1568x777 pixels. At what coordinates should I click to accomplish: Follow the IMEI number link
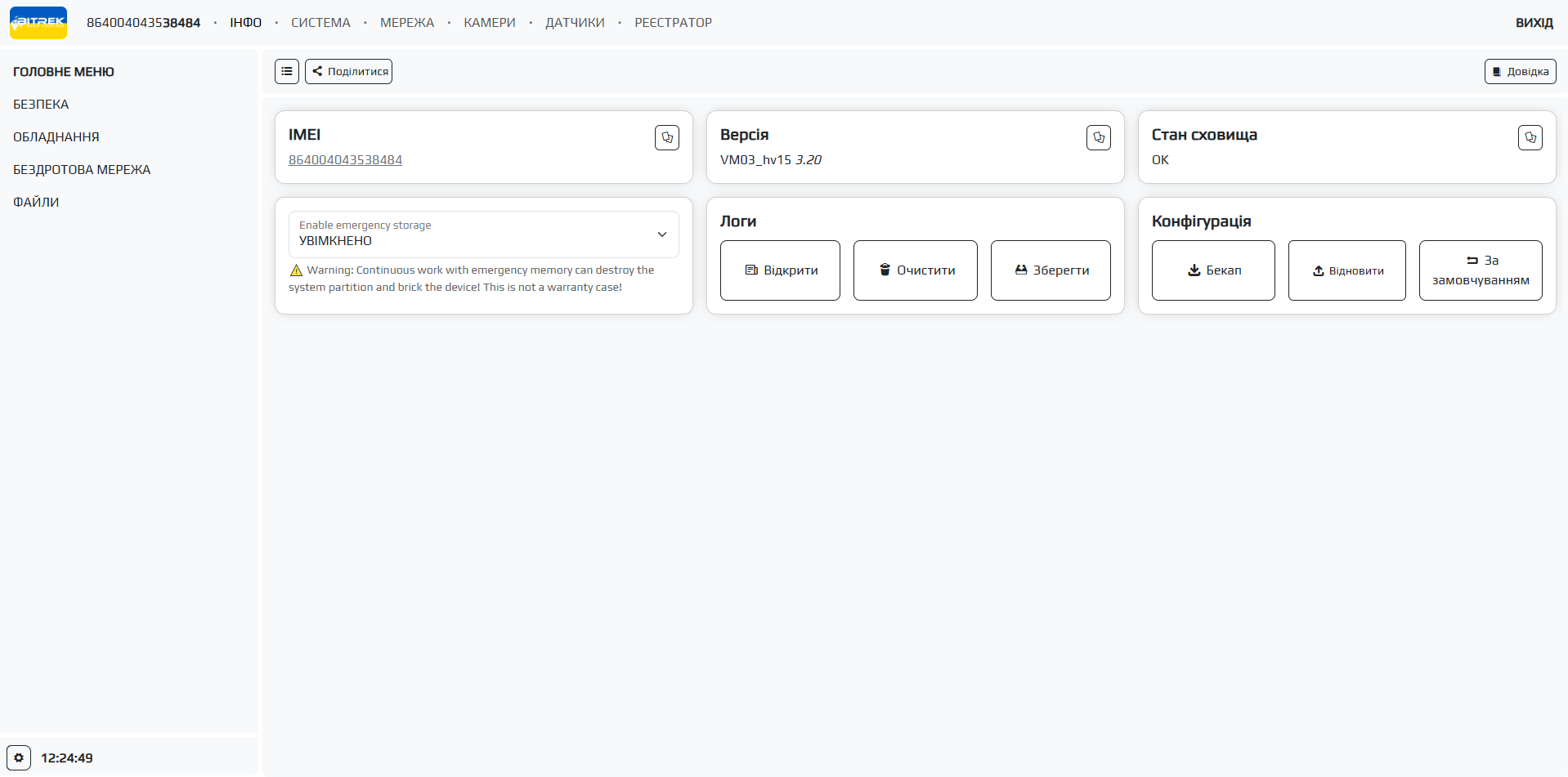[345, 160]
